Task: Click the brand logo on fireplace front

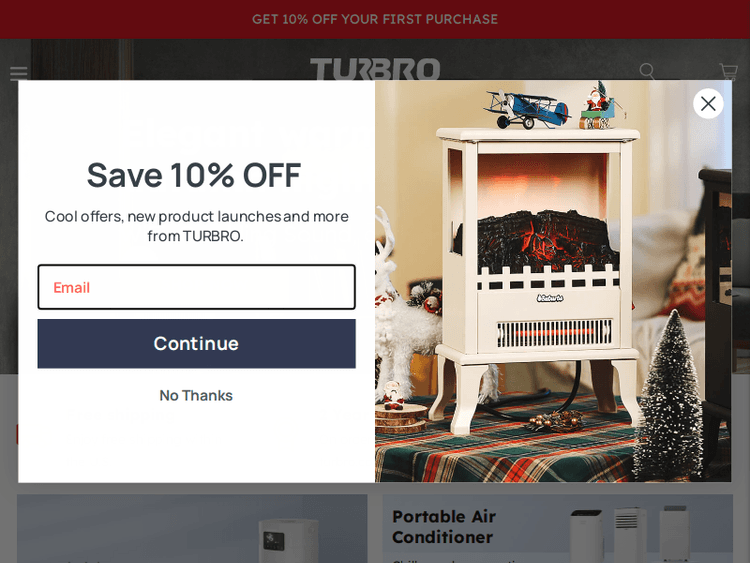Action: point(550,298)
